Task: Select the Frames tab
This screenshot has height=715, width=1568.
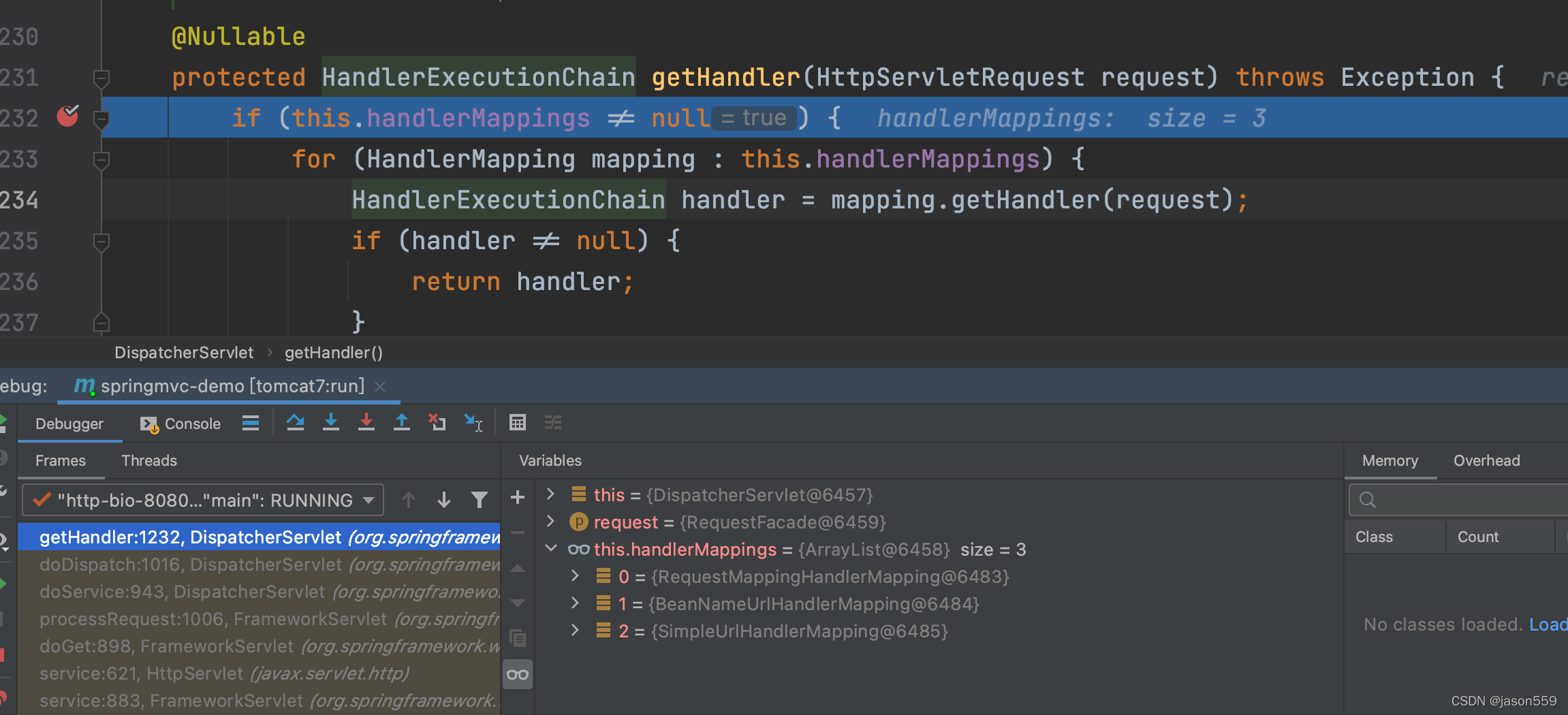Action: click(61, 460)
